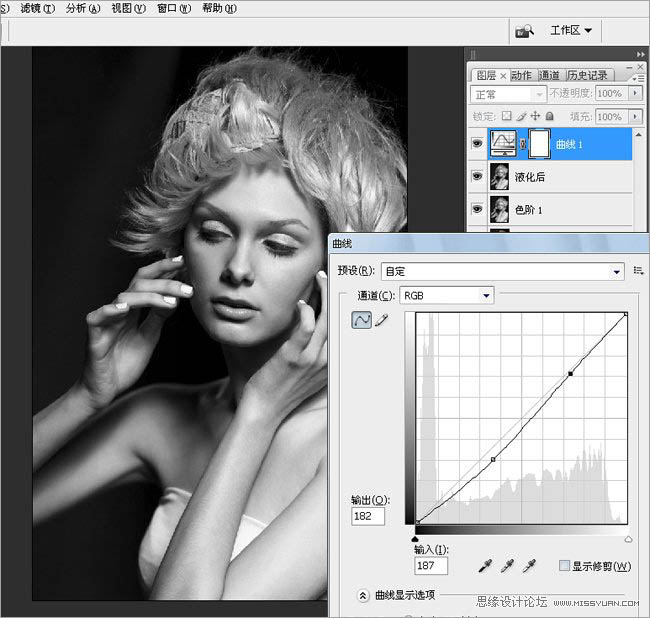Screen dimensions: 650x618
Task: Click the lock transparent pixels icon
Action: pyautogui.click(x=508, y=116)
